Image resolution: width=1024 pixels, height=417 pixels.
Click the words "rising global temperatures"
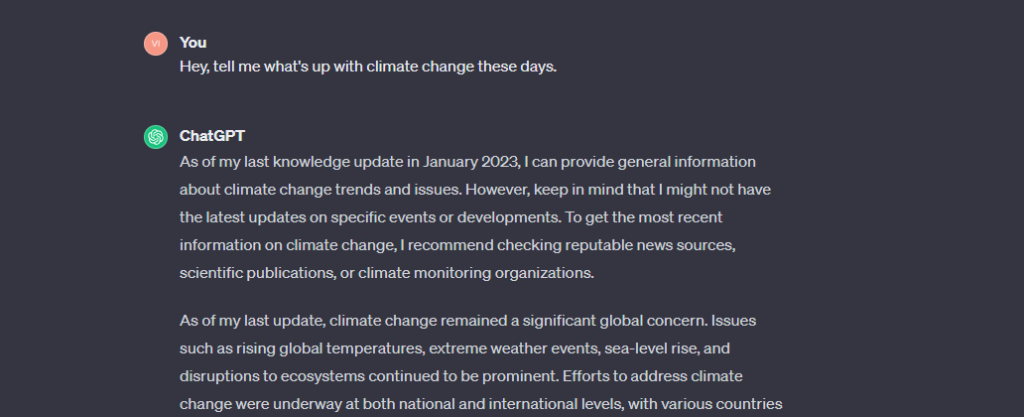click(x=318, y=348)
